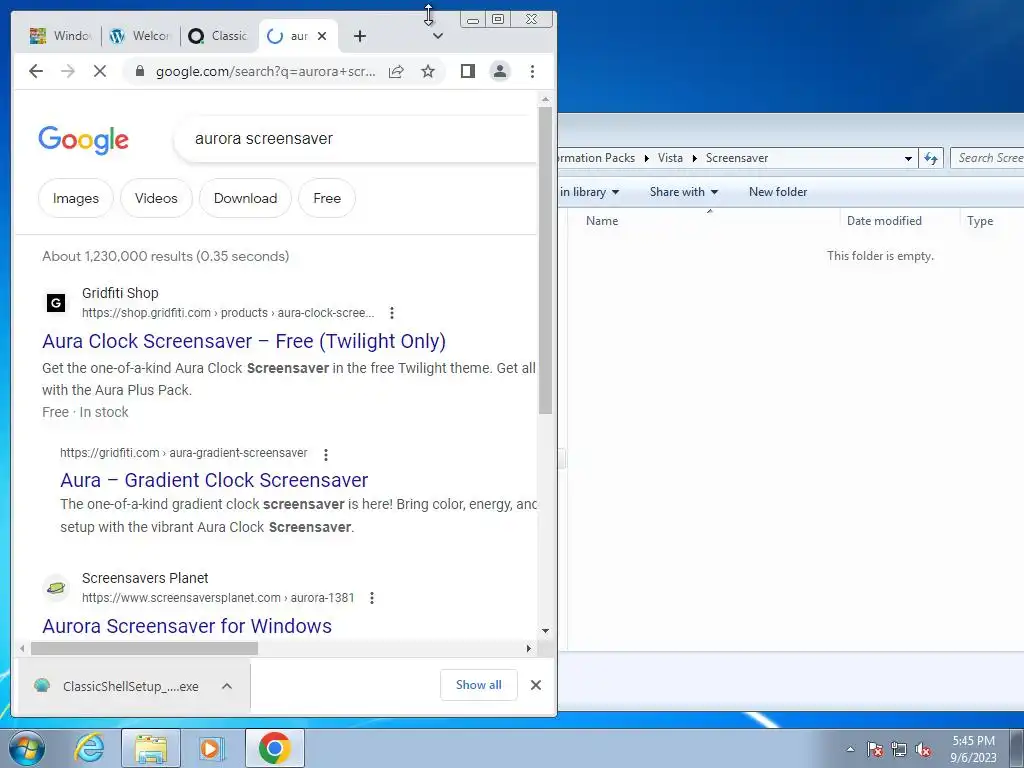Open Aura Clock Screensaver Free result
1024x768 pixels.
click(x=244, y=341)
